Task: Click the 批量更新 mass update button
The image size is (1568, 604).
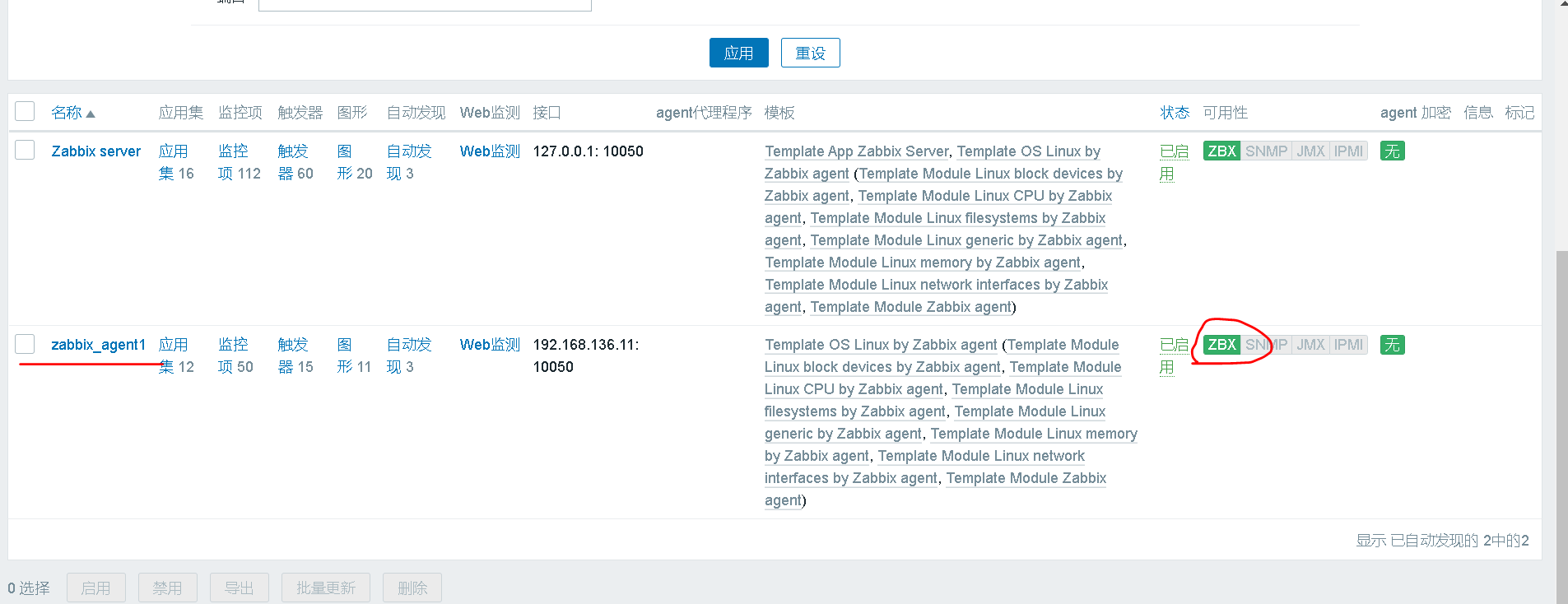Action: point(325,588)
